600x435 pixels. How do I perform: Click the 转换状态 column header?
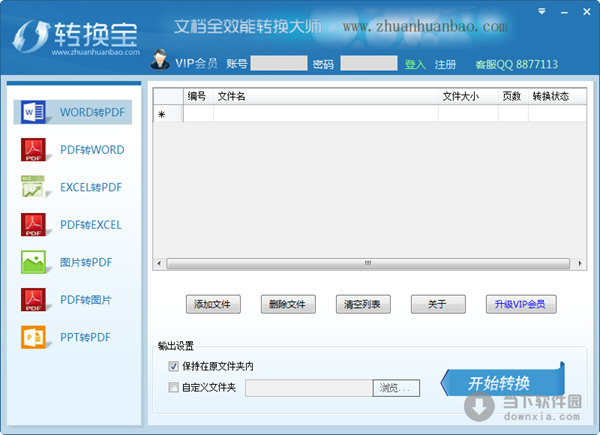point(557,96)
